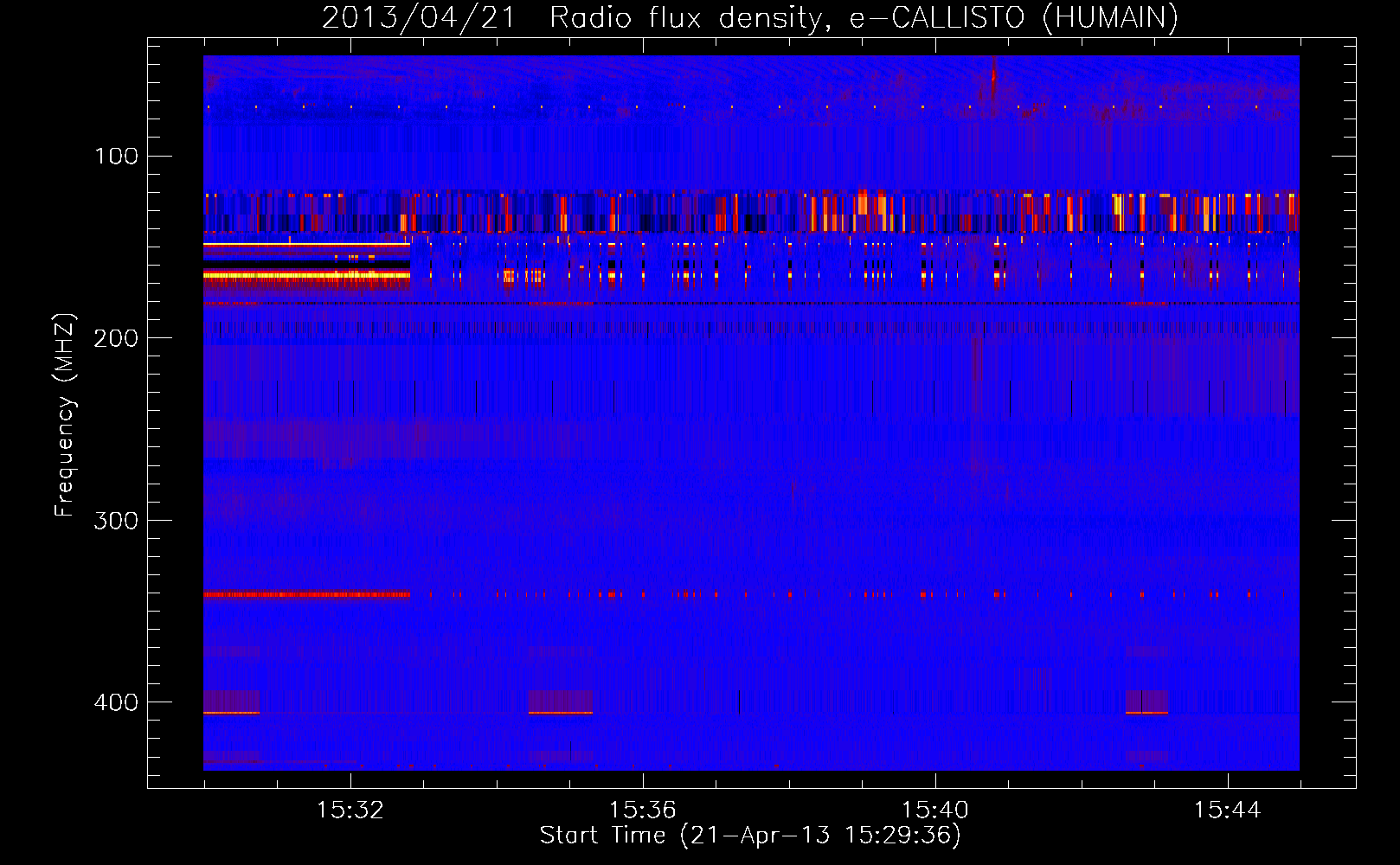Click the 15:36 time tick label
Screen dimensions: 1400x865
(x=643, y=811)
